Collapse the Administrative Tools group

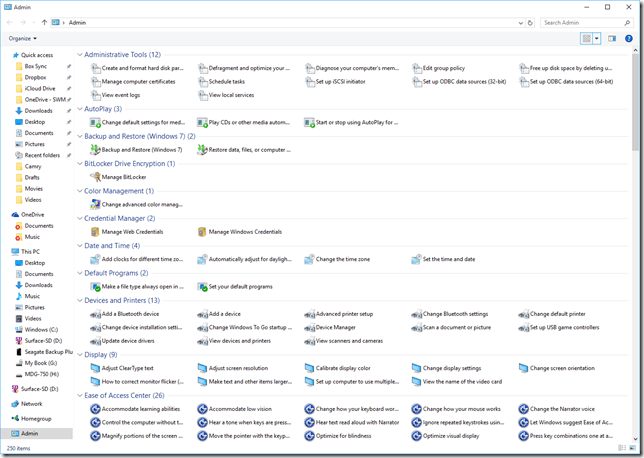[x=80, y=55]
